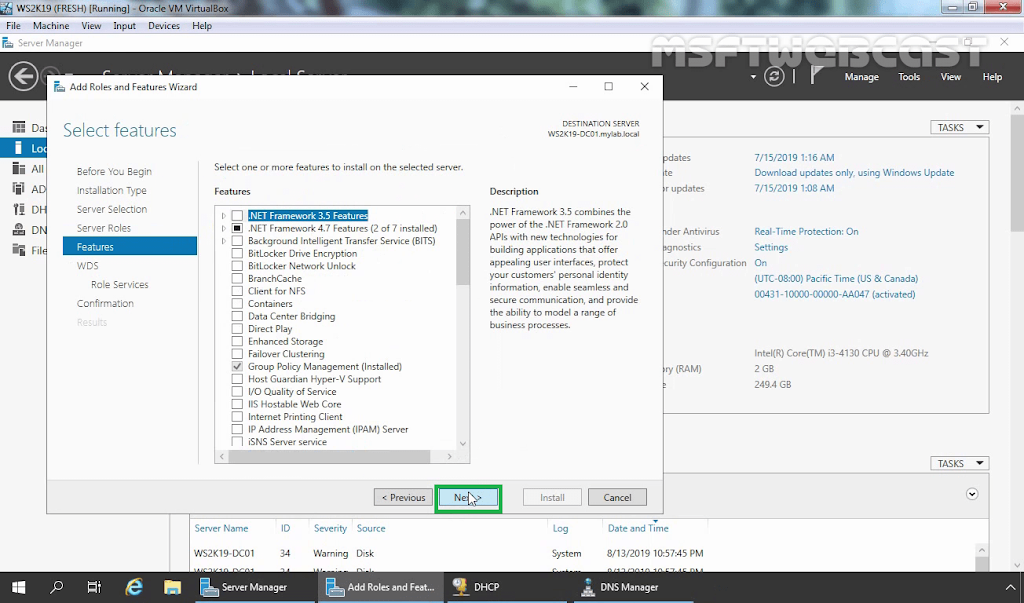The image size is (1024, 603).
Task: Open File Explorer from the taskbar
Action: 172,587
